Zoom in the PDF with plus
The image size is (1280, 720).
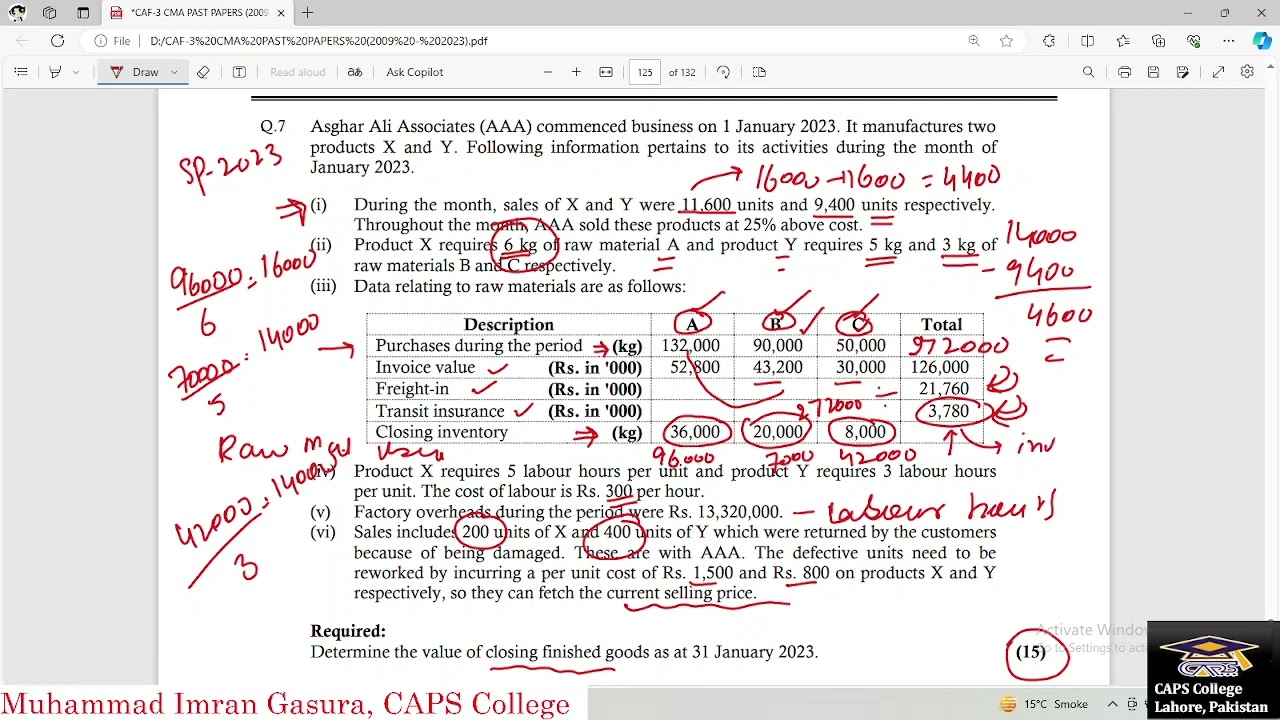point(576,72)
